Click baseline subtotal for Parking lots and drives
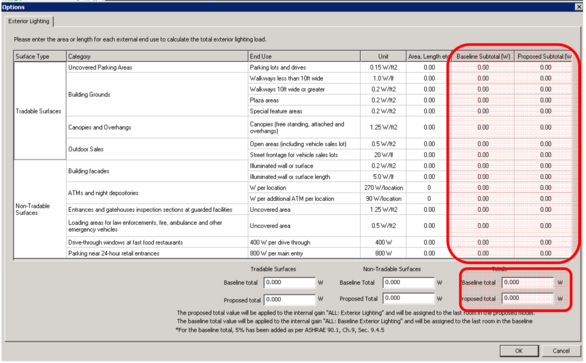Image resolution: width=586 pixels, height=363 pixels. point(483,67)
